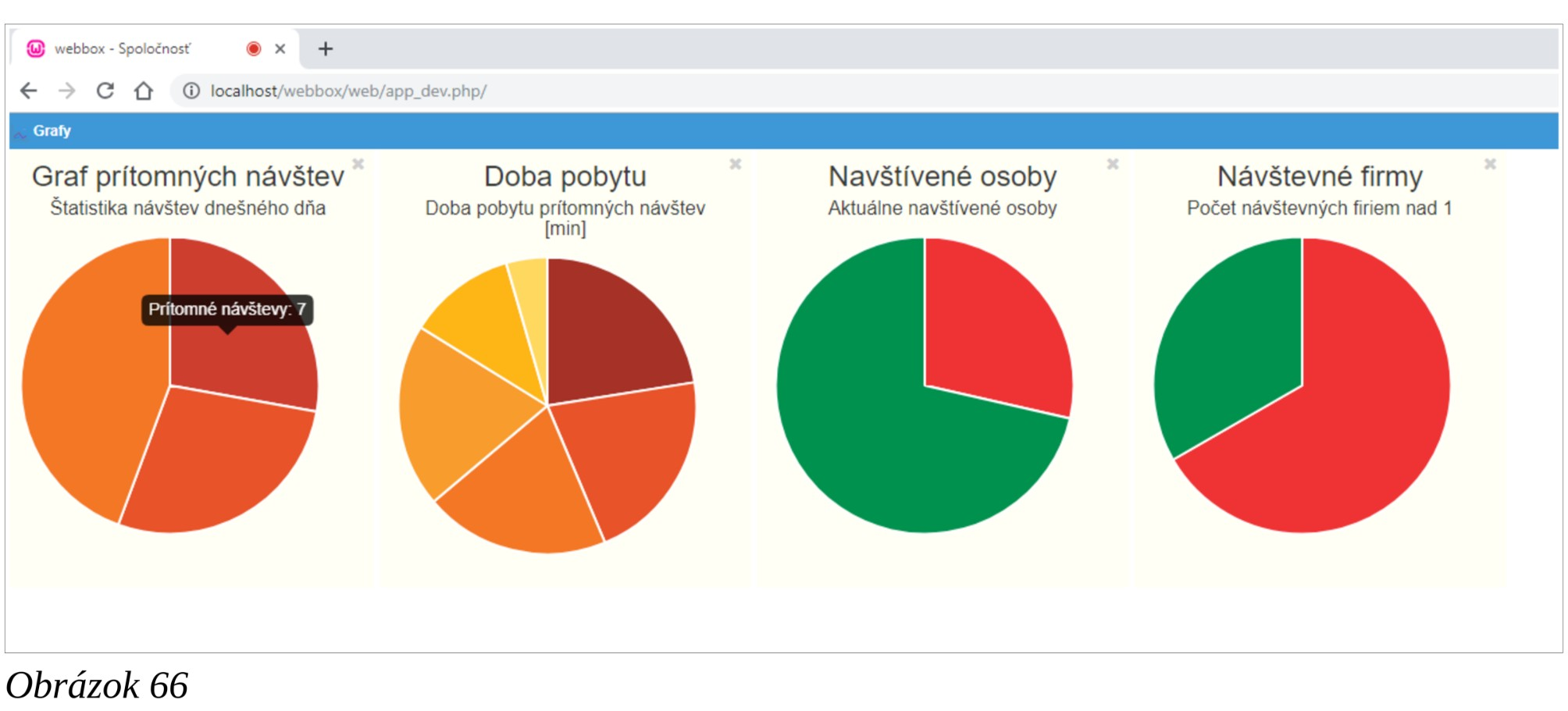1568x711 pixels.
Task: Close the Graf prítomných návštev chart panel
Action: tap(358, 164)
